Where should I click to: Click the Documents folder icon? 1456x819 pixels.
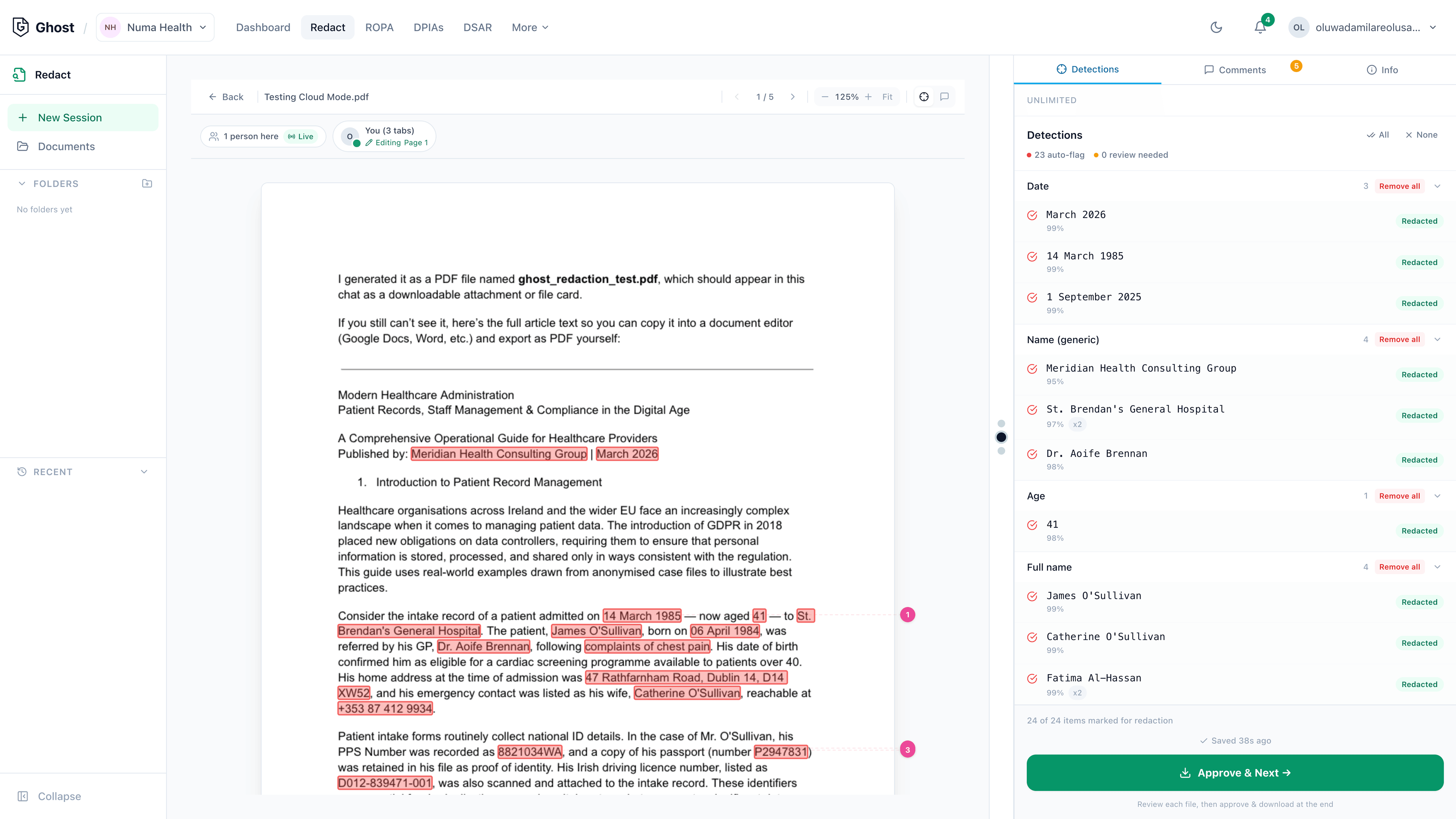coord(23,146)
